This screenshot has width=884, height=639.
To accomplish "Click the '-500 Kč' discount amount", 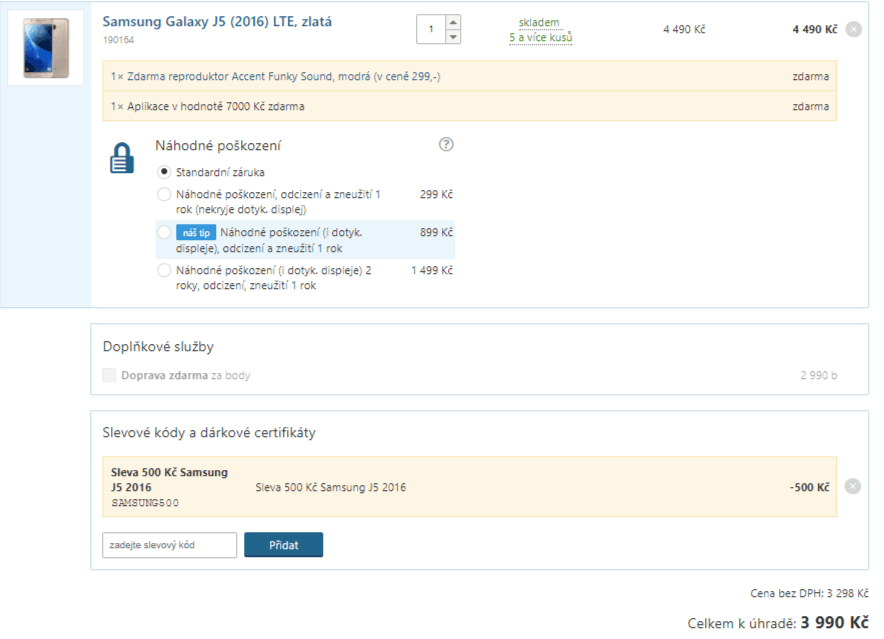I will click(809, 487).
